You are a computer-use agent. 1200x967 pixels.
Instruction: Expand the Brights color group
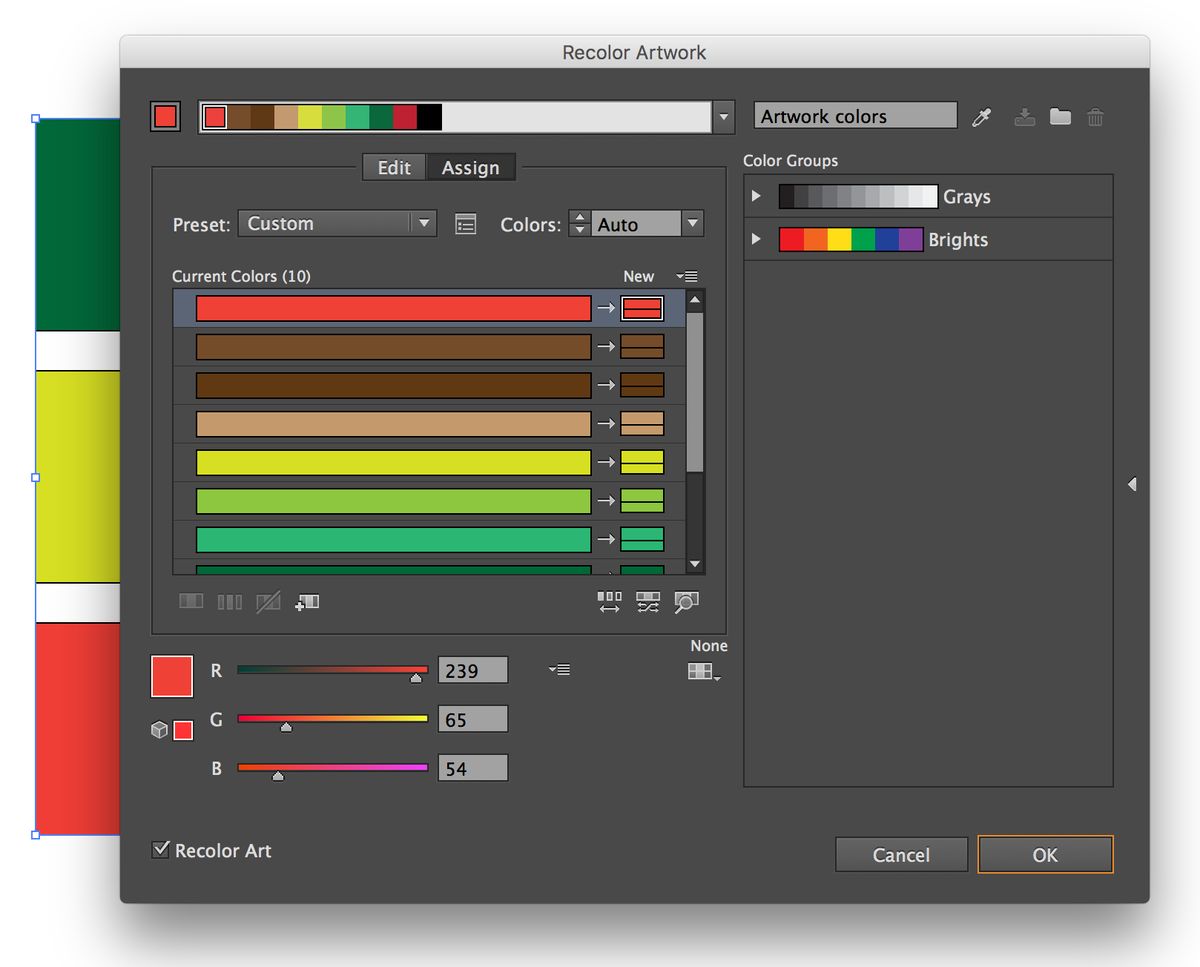point(757,240)
